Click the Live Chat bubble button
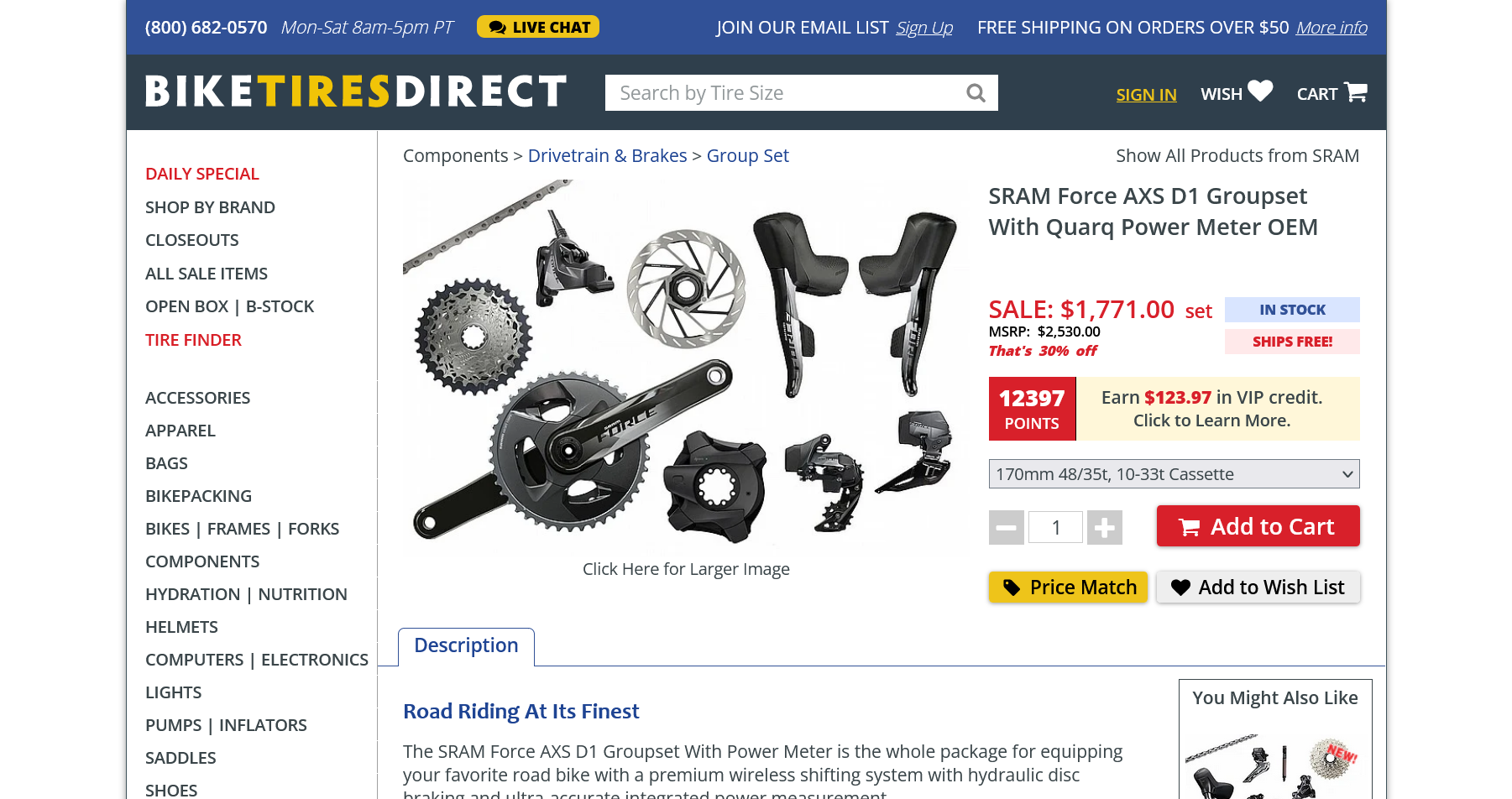The width and height of the screenshot is (1512, 799). [538, 27]
